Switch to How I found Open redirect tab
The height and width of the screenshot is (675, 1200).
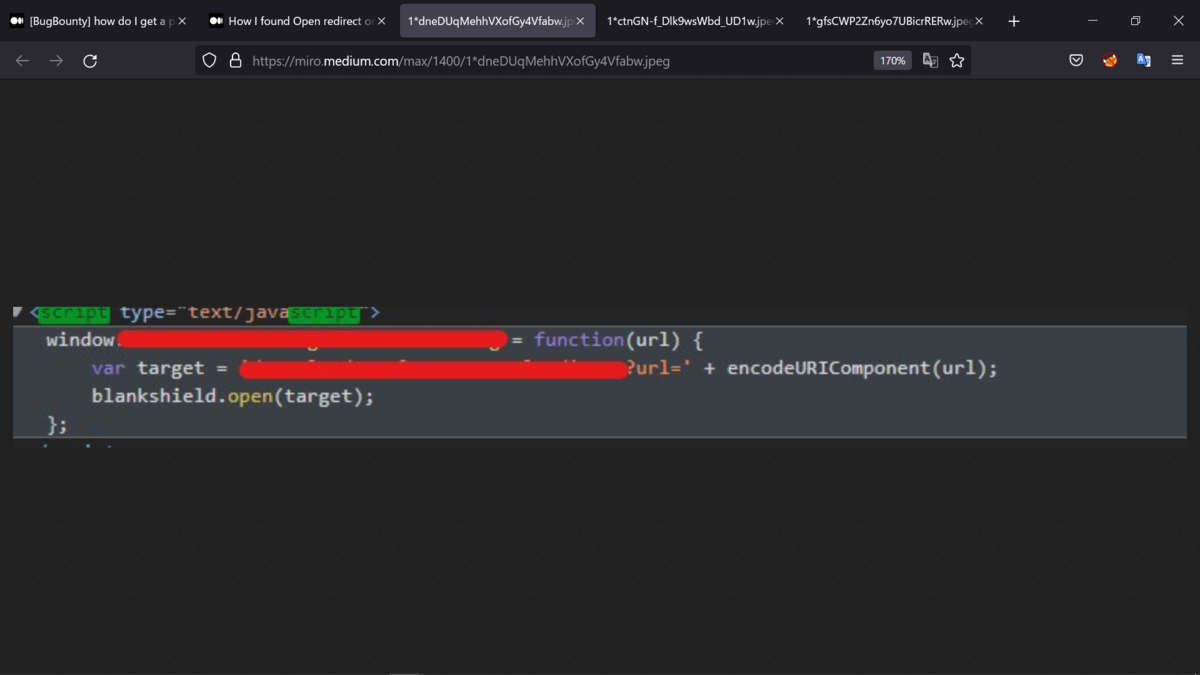click(297, 21)
